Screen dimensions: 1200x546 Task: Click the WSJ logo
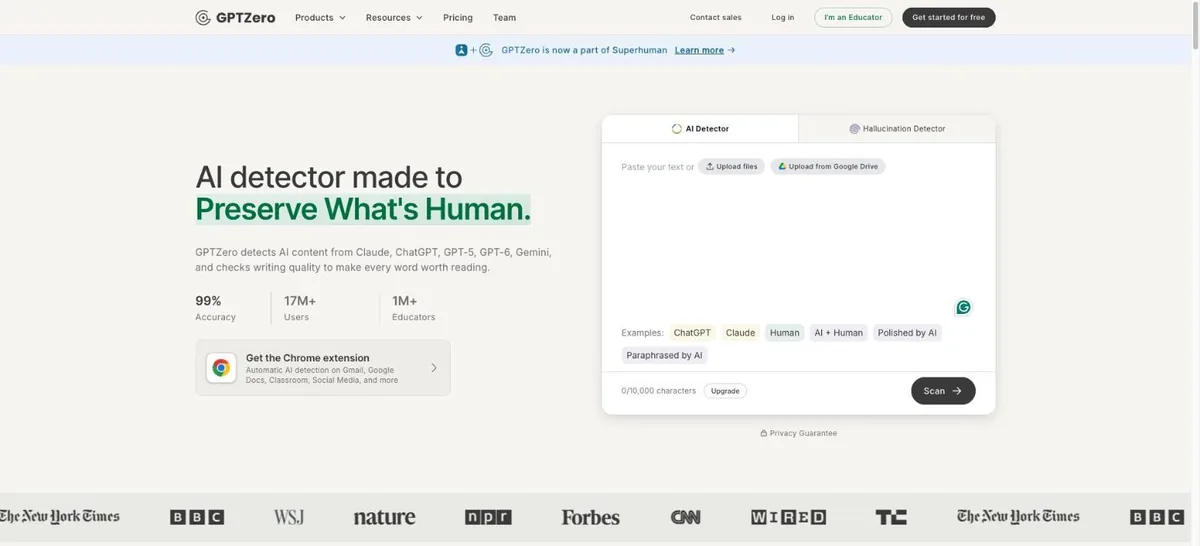289,517
